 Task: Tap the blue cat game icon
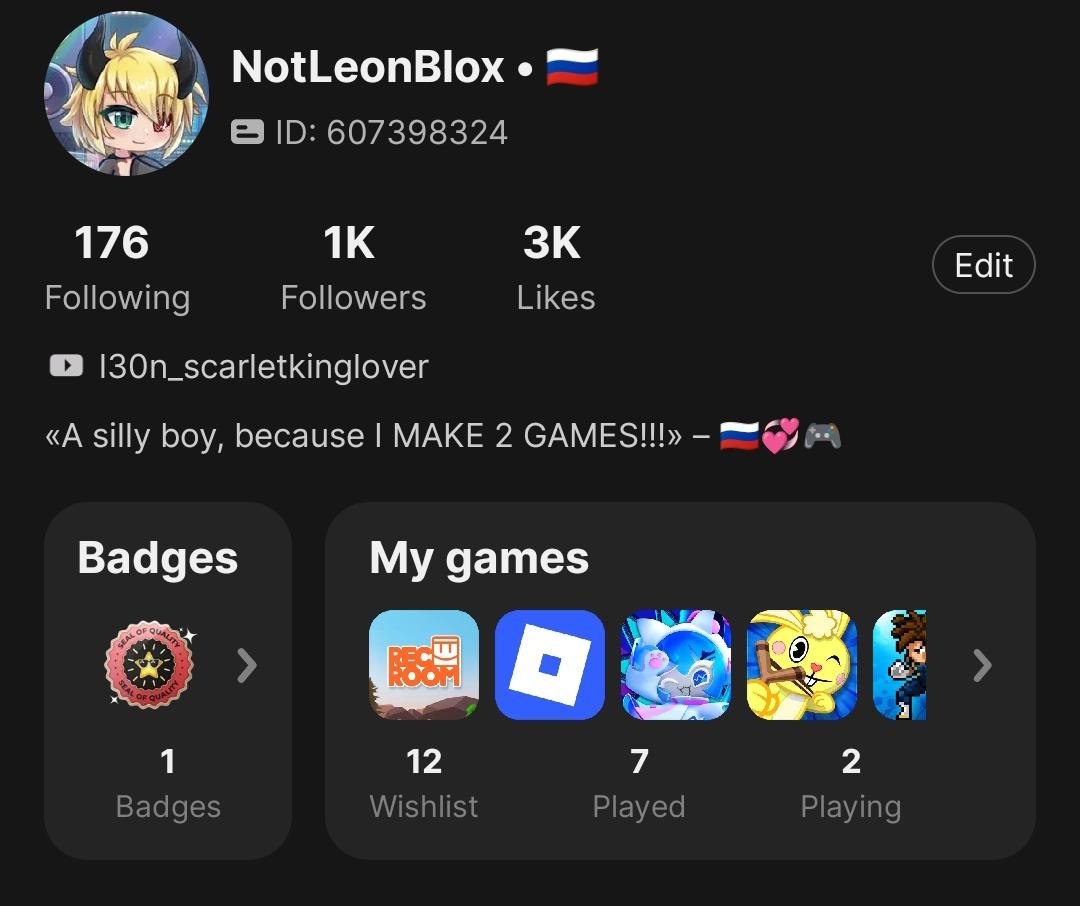point(676,665)
